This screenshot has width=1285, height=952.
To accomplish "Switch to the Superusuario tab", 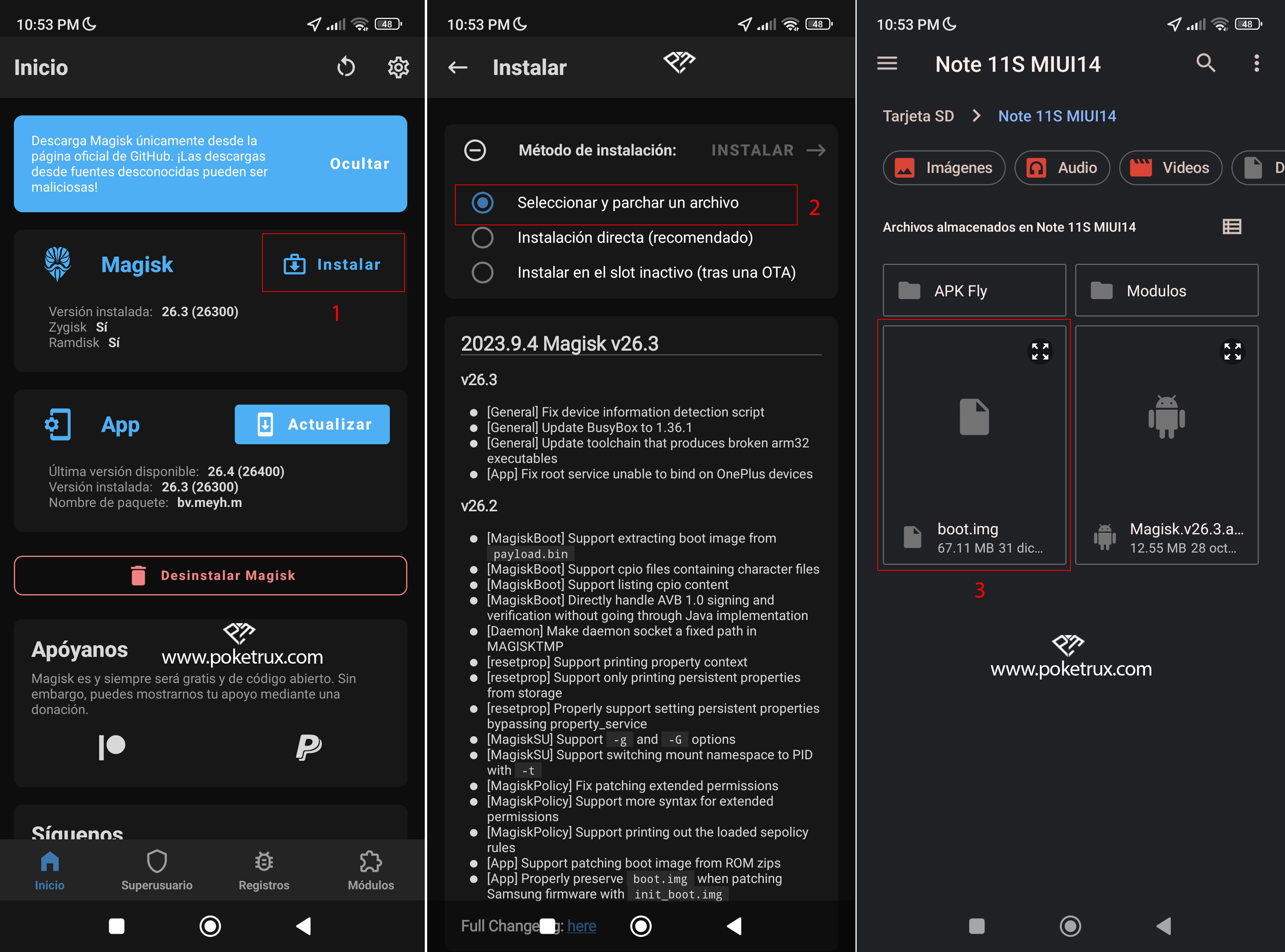I will pos(157,870).
